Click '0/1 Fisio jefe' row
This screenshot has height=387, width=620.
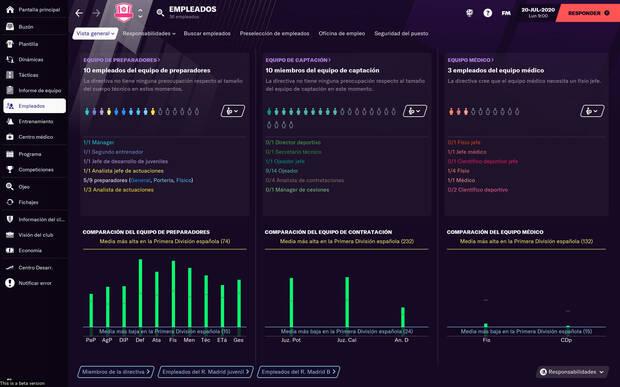click(x=464, y=142)
